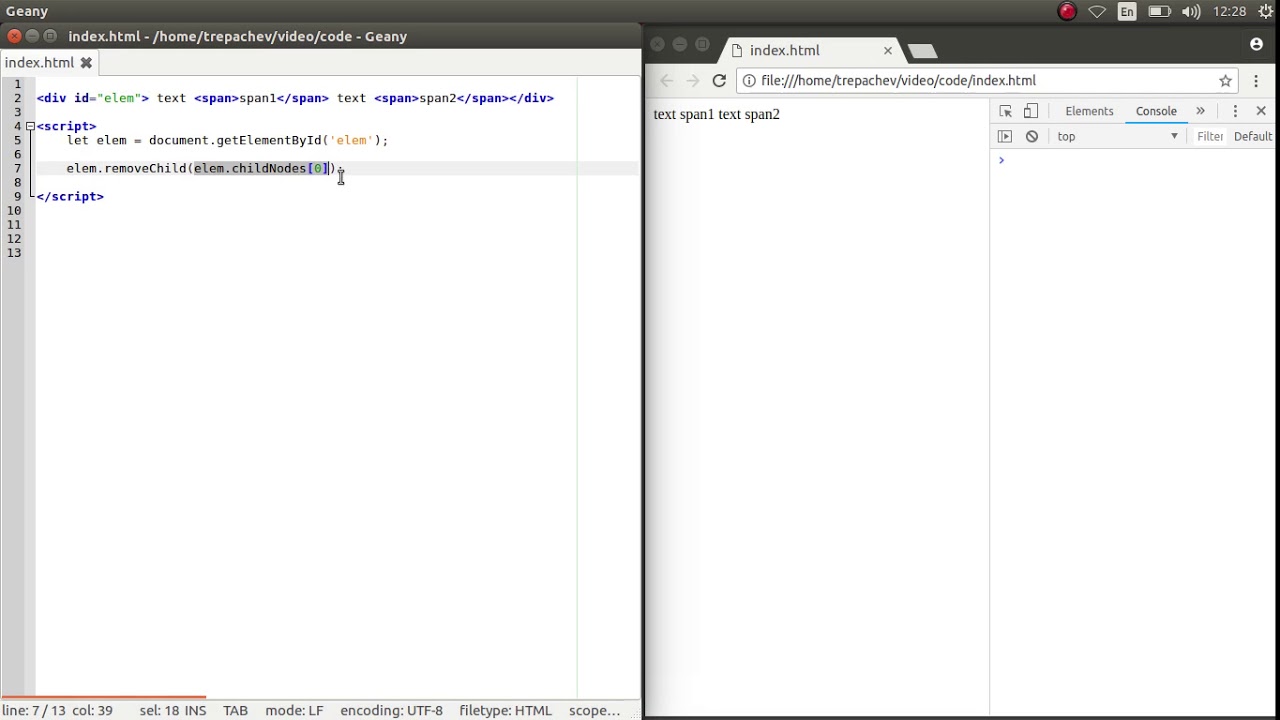The image size is (1280, 720).
Task: Open the sound volume indicator
Action: [1191, 12]
